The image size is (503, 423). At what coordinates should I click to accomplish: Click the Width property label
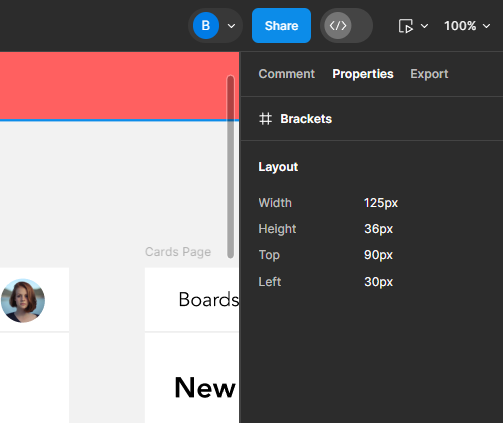275,203
